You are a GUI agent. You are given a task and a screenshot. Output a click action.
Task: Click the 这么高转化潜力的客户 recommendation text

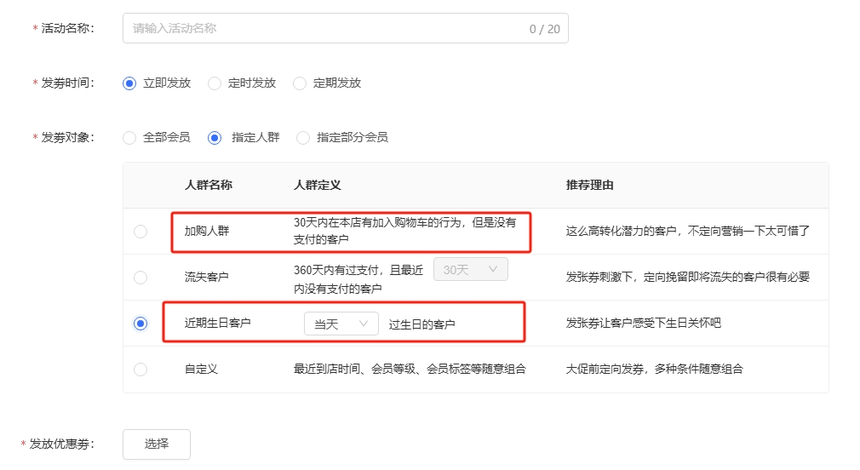click(x=688, y=231)
